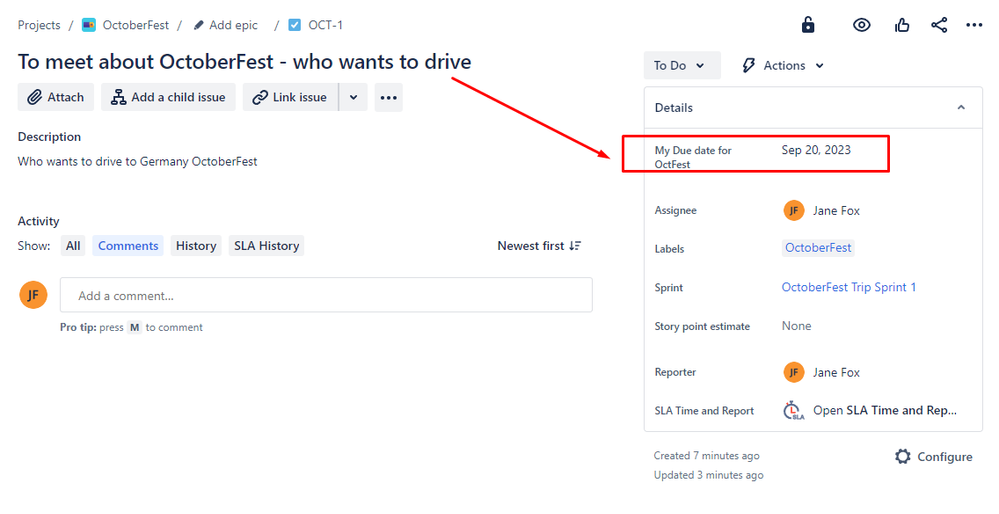The height and width of the screenshot is (514, 999).
Task: Go to OctoberFest project breadcrumb
Action: 136,25
